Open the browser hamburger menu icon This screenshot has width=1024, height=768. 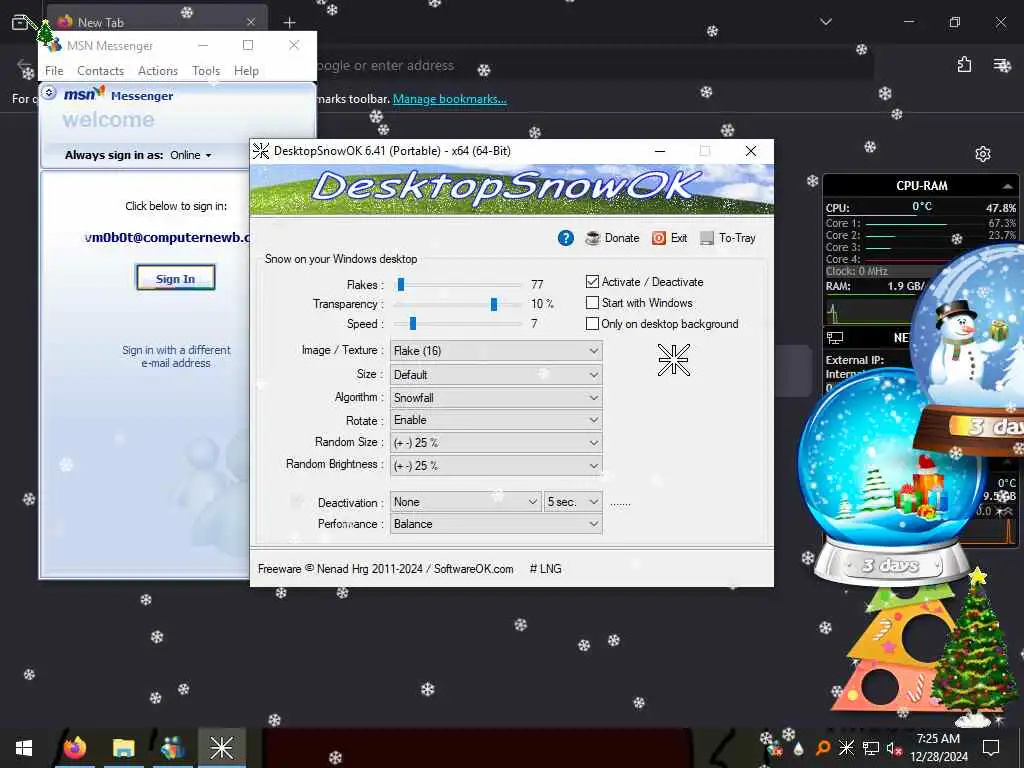point(1002,65)
